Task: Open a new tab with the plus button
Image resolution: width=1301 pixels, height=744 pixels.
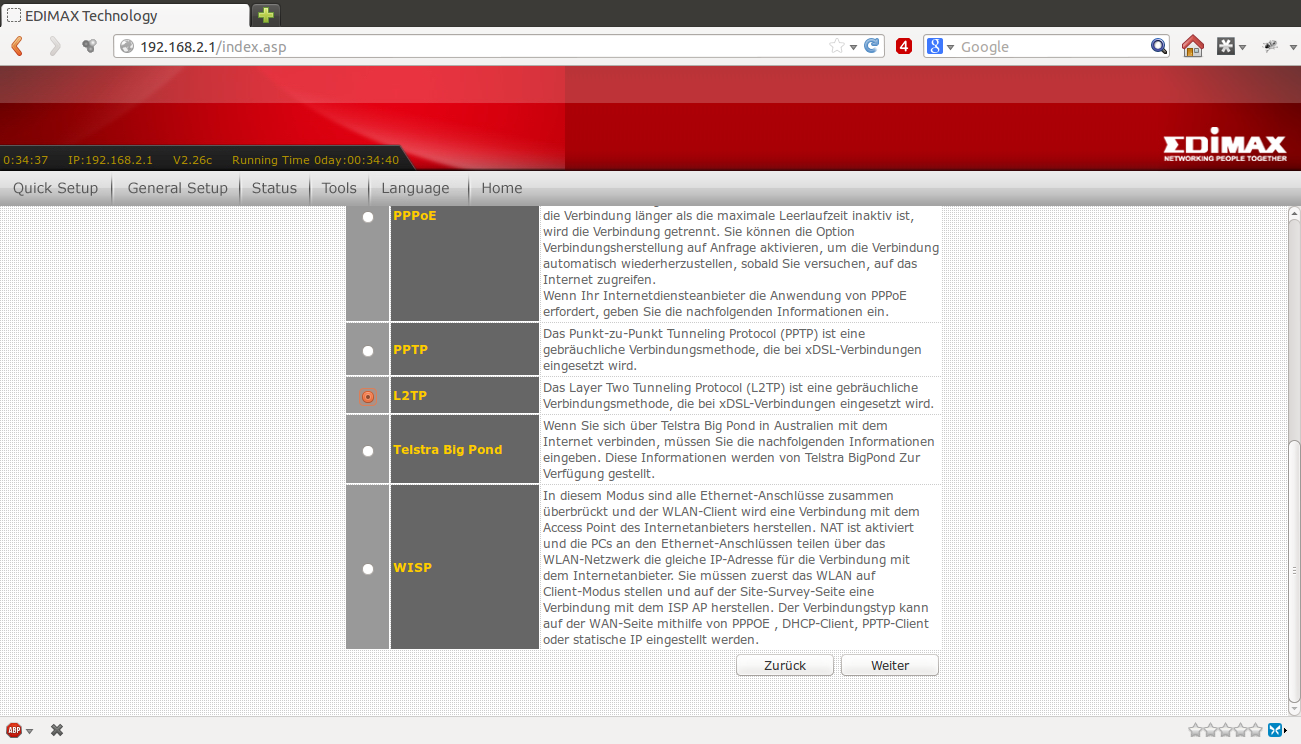Action: tap(266, 15)
